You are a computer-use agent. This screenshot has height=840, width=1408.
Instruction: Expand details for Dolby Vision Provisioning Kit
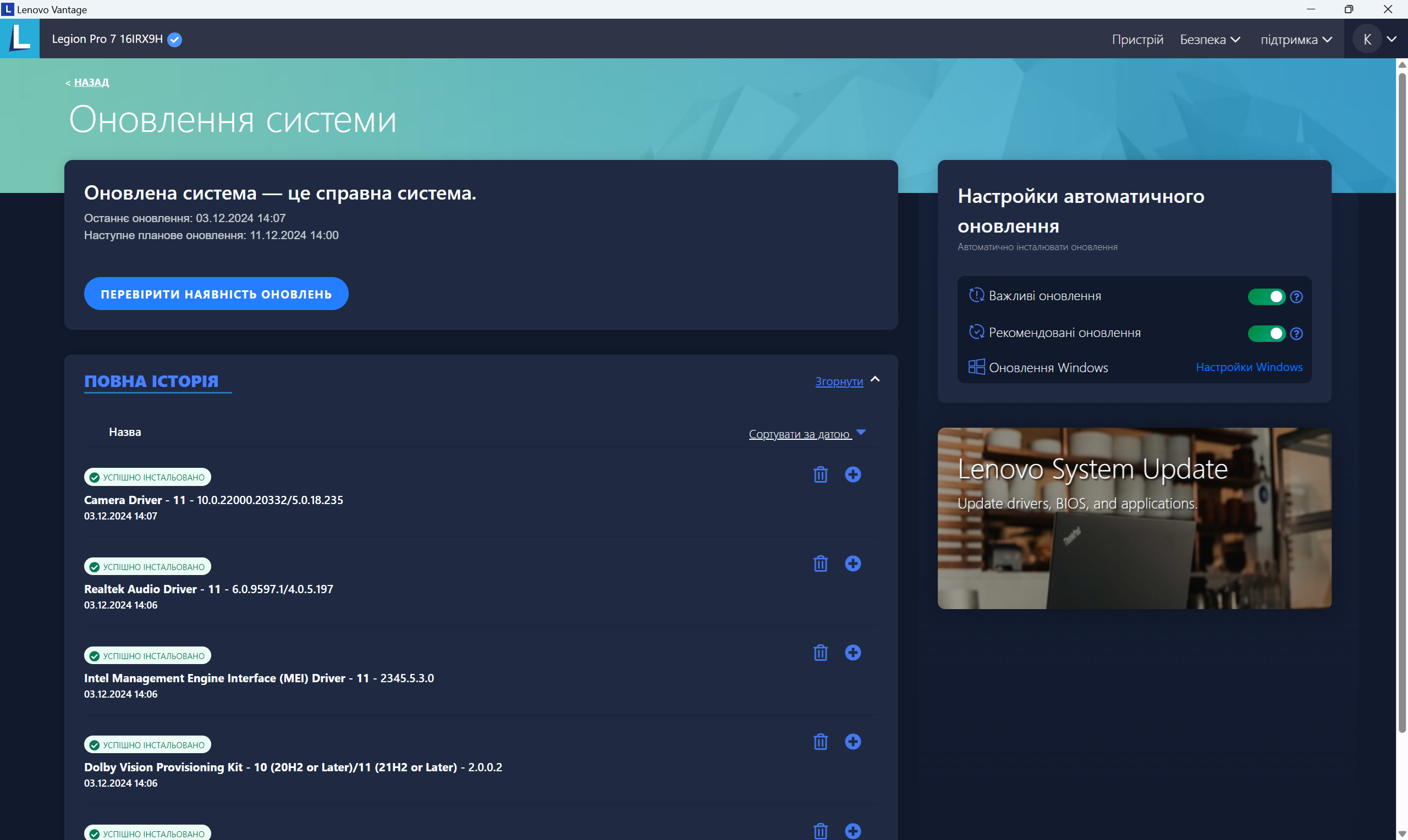pos(853,742)
